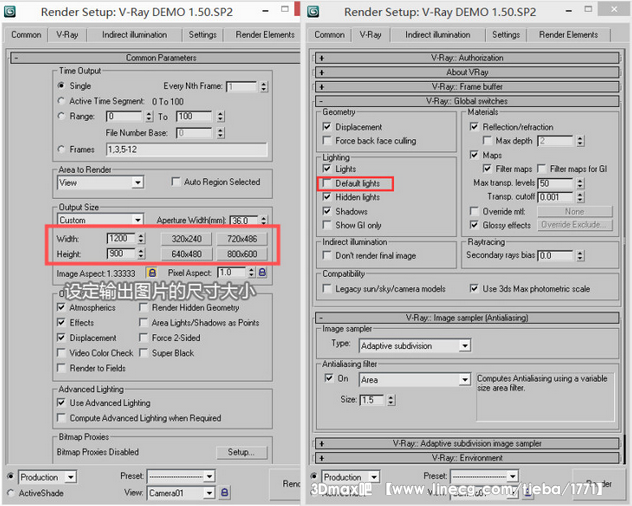Switch to left window Common tab

tap(26, 35)
